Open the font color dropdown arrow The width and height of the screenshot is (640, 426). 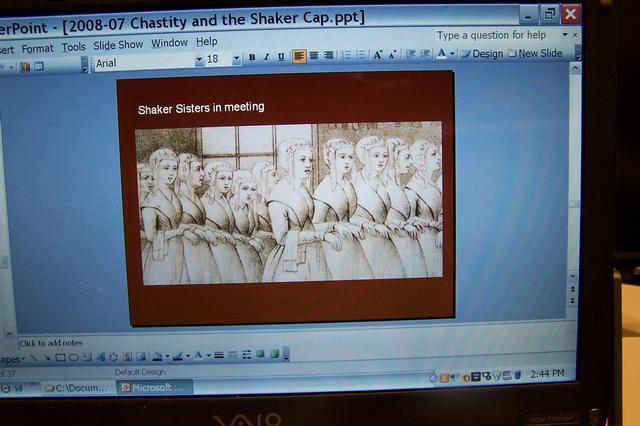tap(452, 54)
